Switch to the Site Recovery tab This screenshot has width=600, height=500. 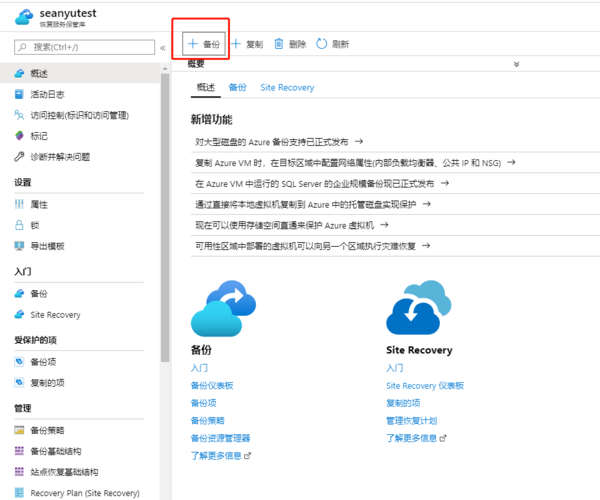pos(287,88)
